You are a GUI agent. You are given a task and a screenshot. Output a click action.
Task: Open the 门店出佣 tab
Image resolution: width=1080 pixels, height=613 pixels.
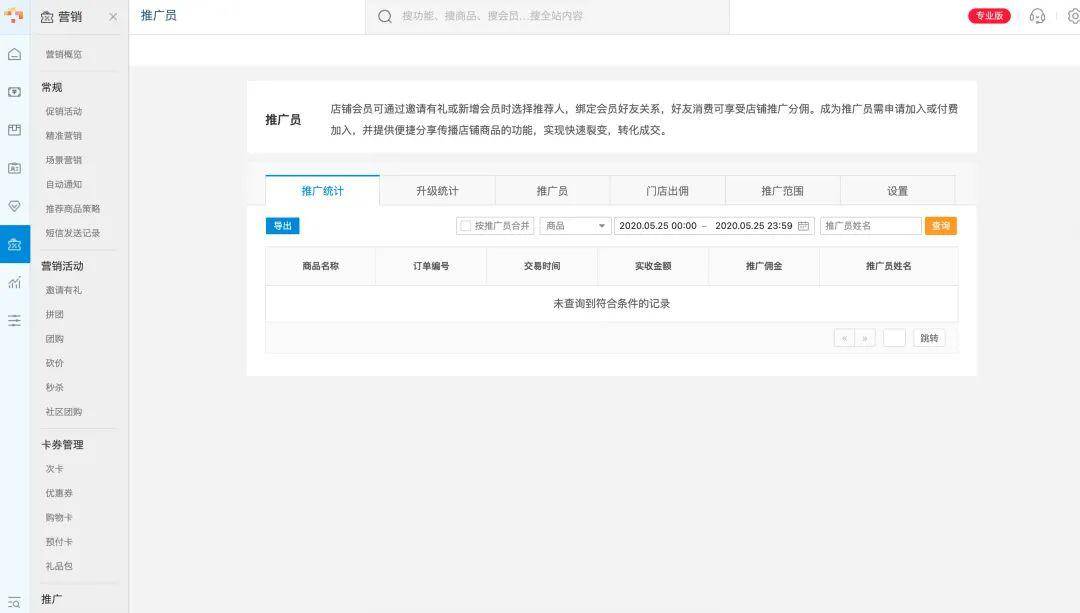(667, 191)
